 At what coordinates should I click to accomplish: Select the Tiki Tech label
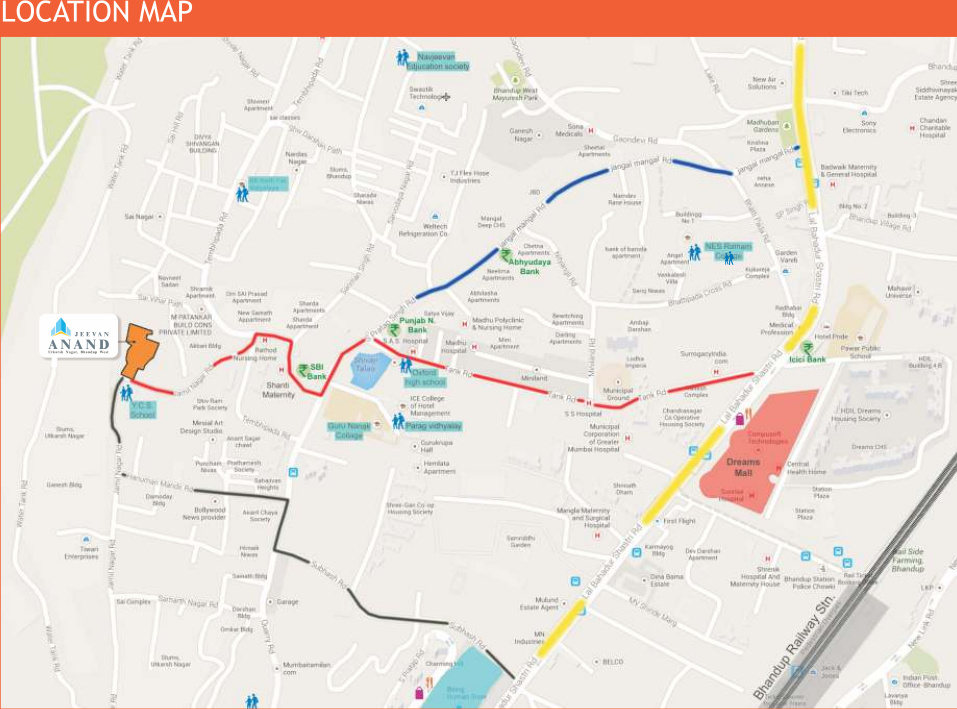pyautogui.click(x=854, y=93)
